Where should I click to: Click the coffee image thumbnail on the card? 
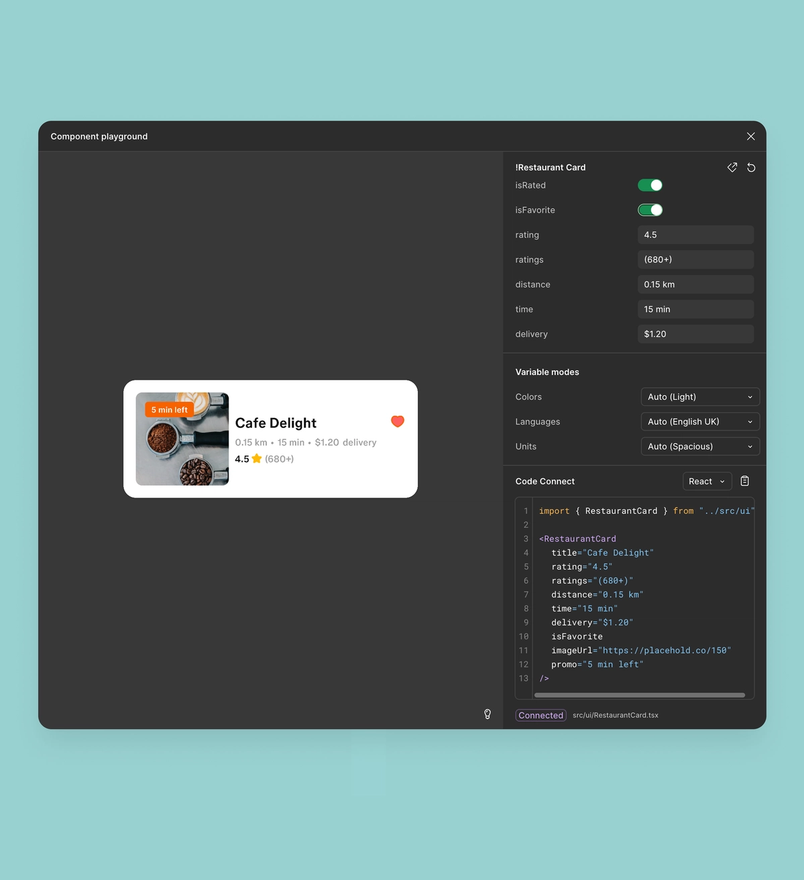click(181, 438)
